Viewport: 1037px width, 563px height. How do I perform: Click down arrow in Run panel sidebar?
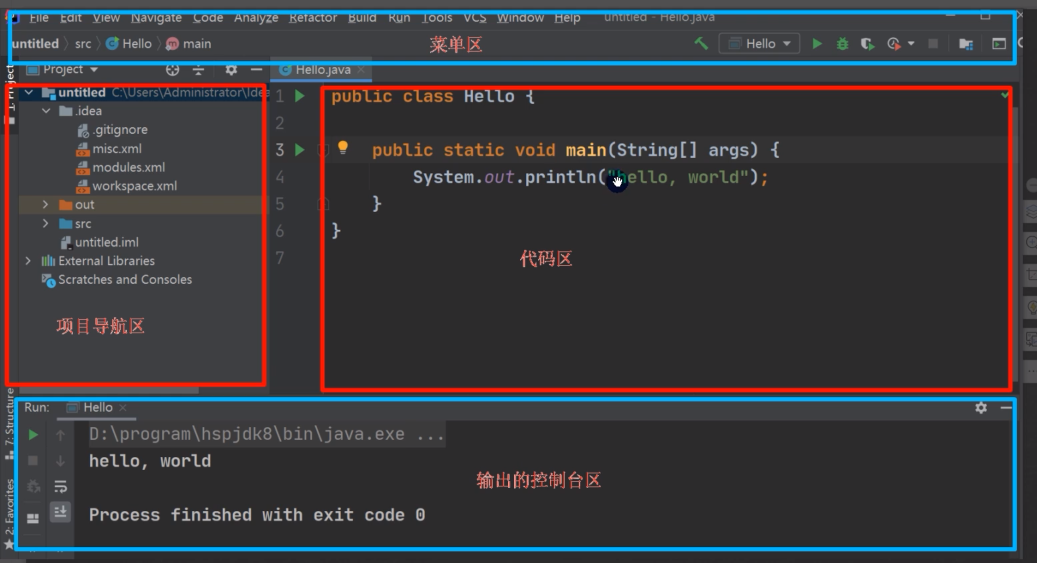click(x=60, y=460)
